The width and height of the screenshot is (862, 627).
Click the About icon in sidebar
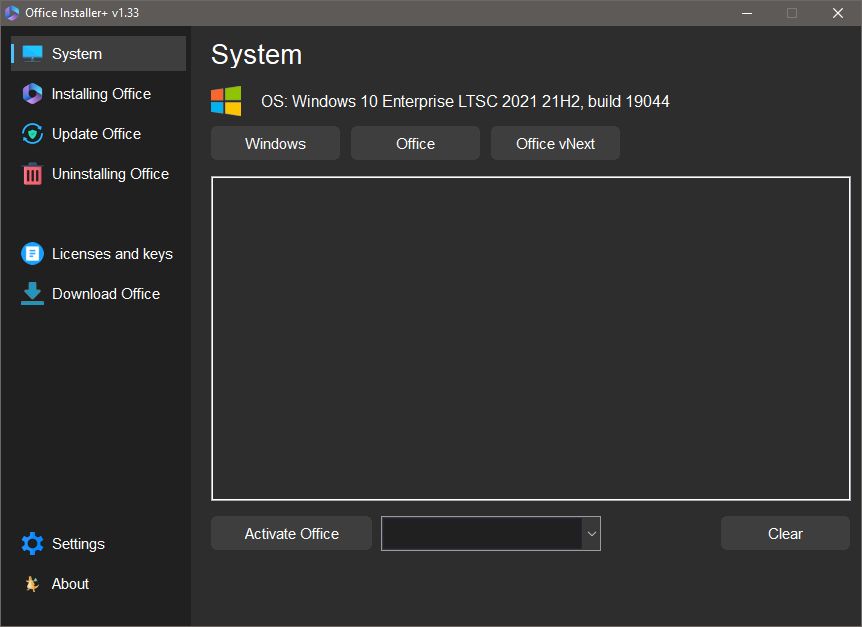click(33, 584)
